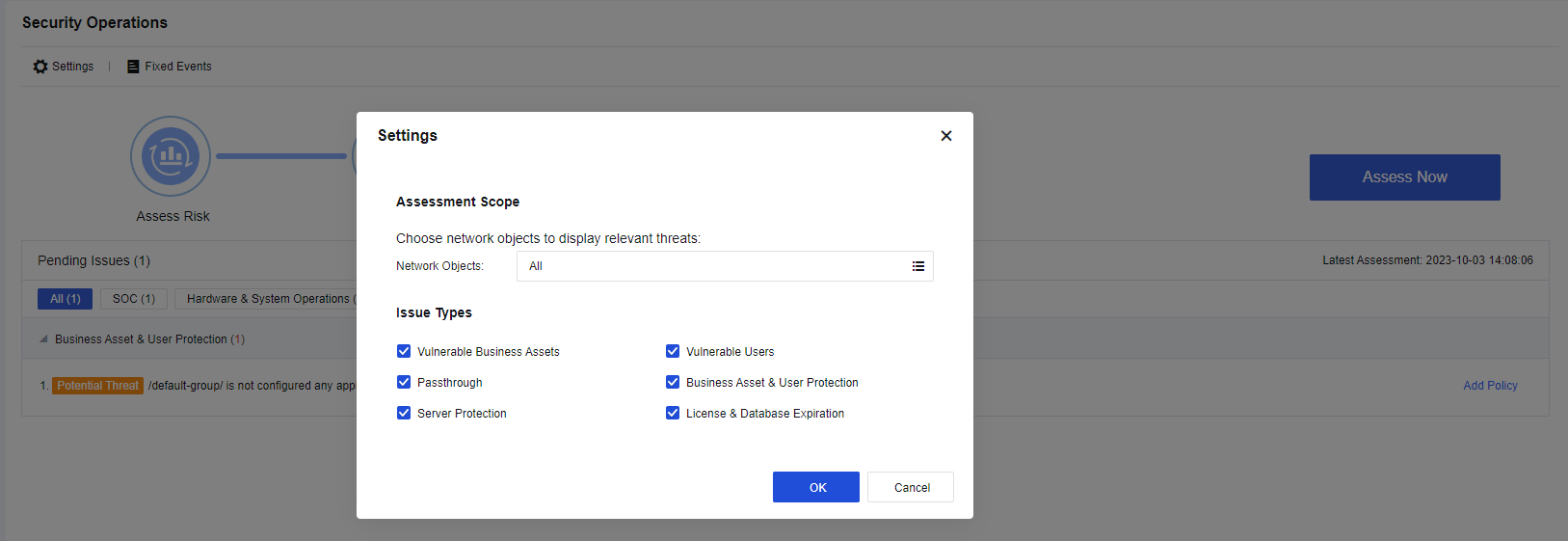Close the Settings dialog with X

coord(945,136)
